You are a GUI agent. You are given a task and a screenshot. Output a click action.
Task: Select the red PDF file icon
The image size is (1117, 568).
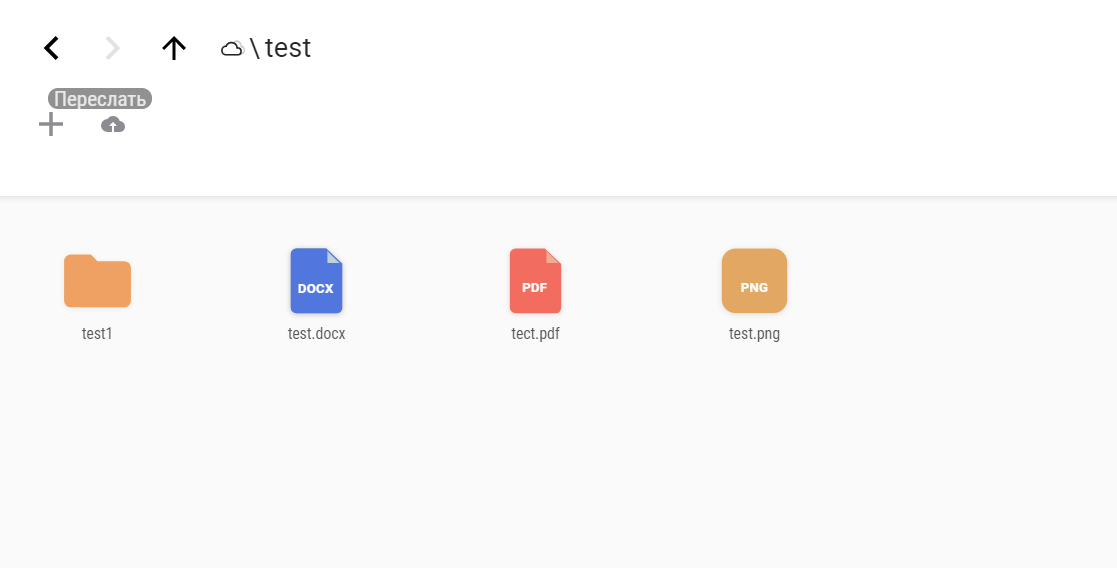coord(535,281)
